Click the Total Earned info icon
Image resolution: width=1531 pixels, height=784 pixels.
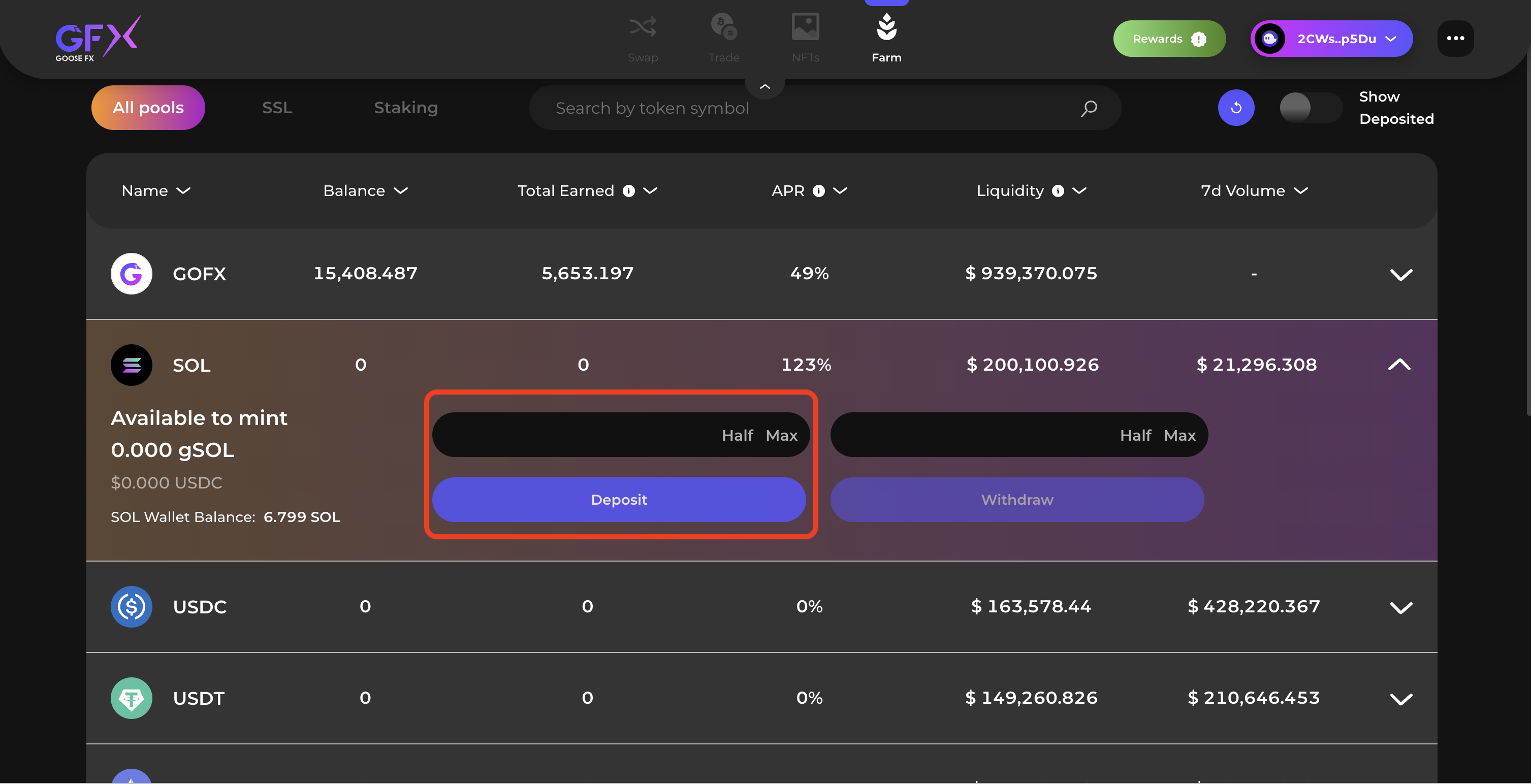tap(628, 190)
